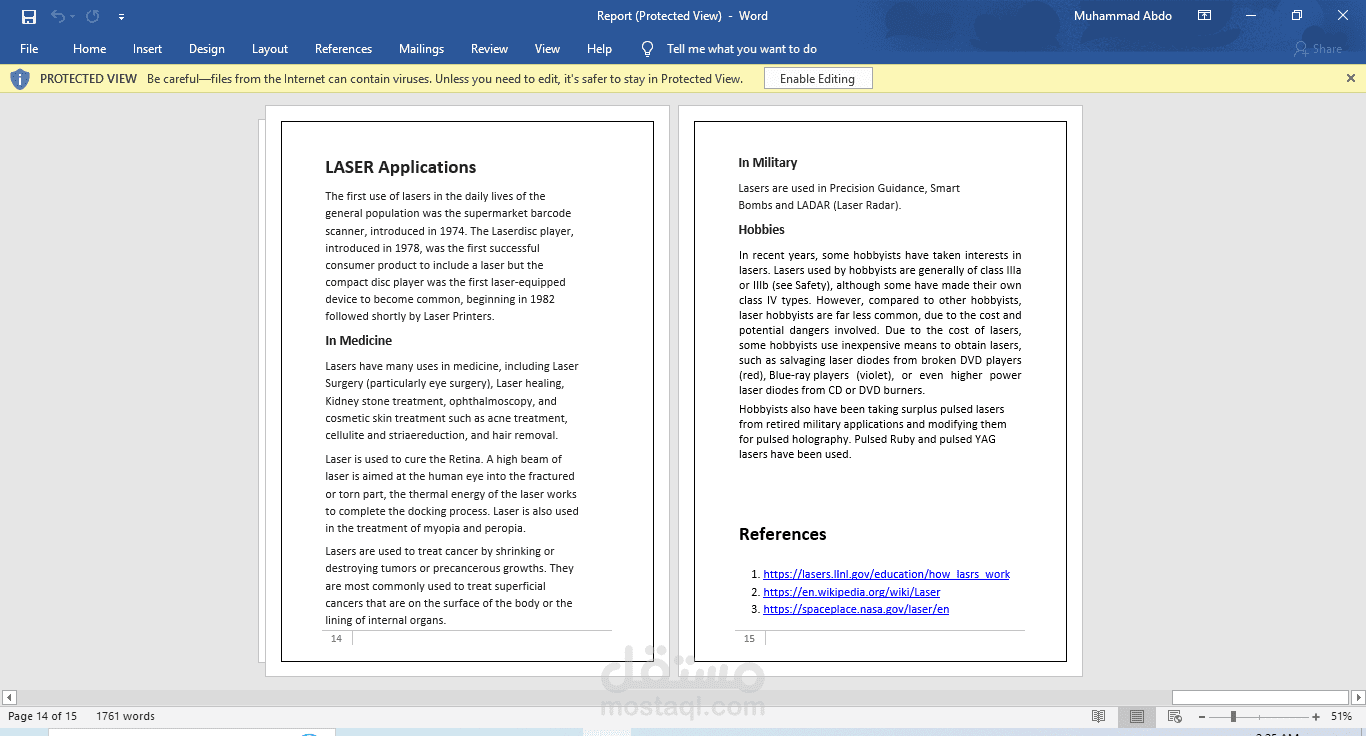Click the zoom in plus button

(x=1315, y=716)
